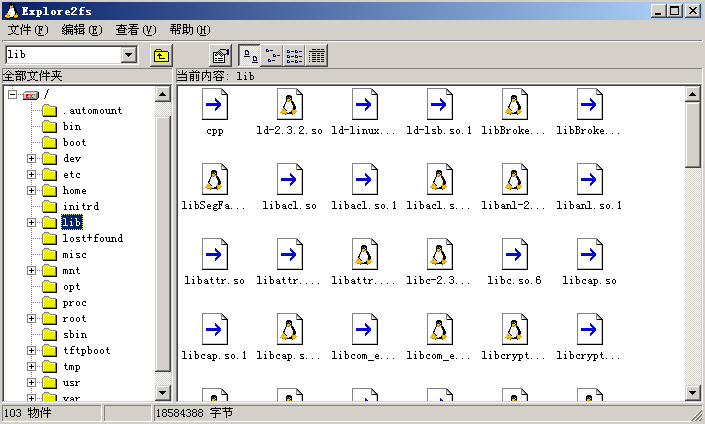The width and height of the screenshot is (705, 424).
Task: Select the libanl-2... file icon
Action: click(x=514, y=179)
